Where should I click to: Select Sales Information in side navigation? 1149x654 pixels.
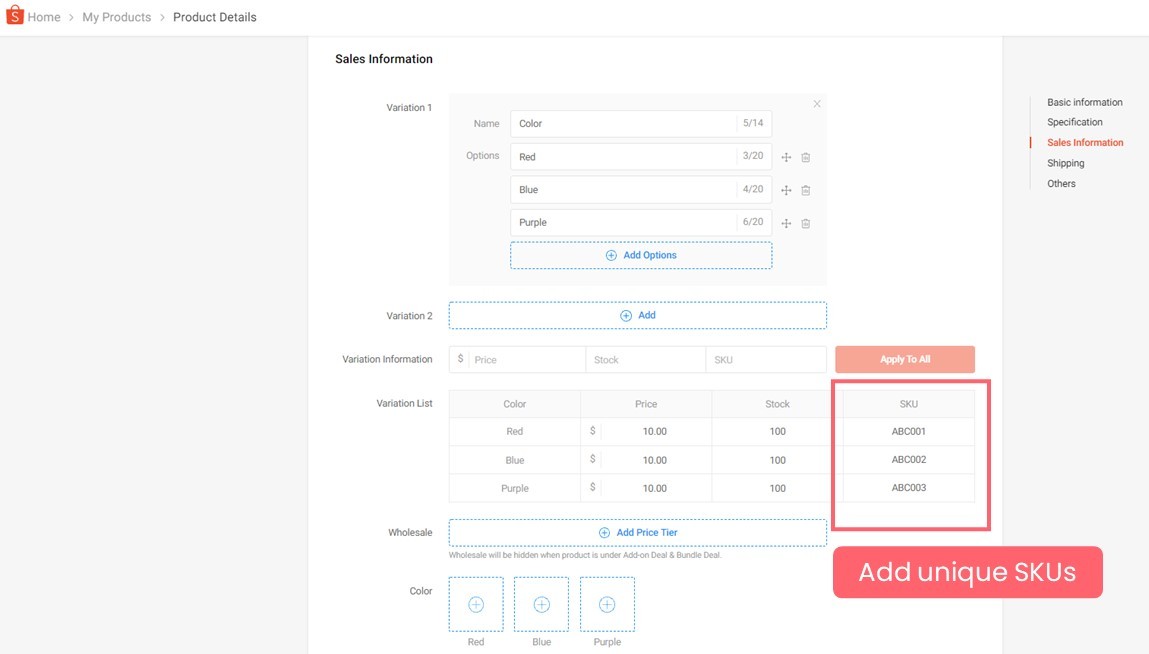pos(1085,142)
